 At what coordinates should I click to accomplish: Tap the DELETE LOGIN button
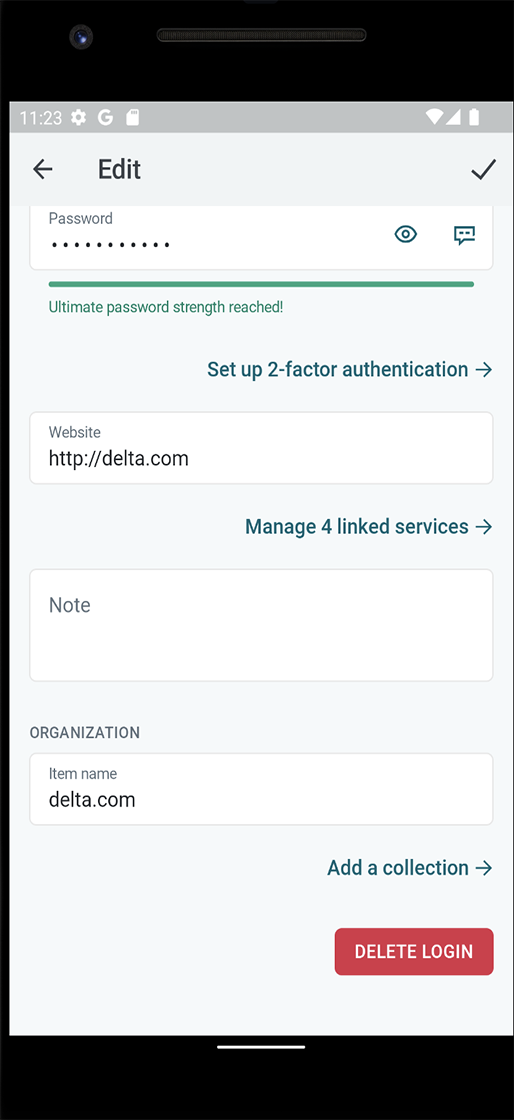[x=414, y=951]
